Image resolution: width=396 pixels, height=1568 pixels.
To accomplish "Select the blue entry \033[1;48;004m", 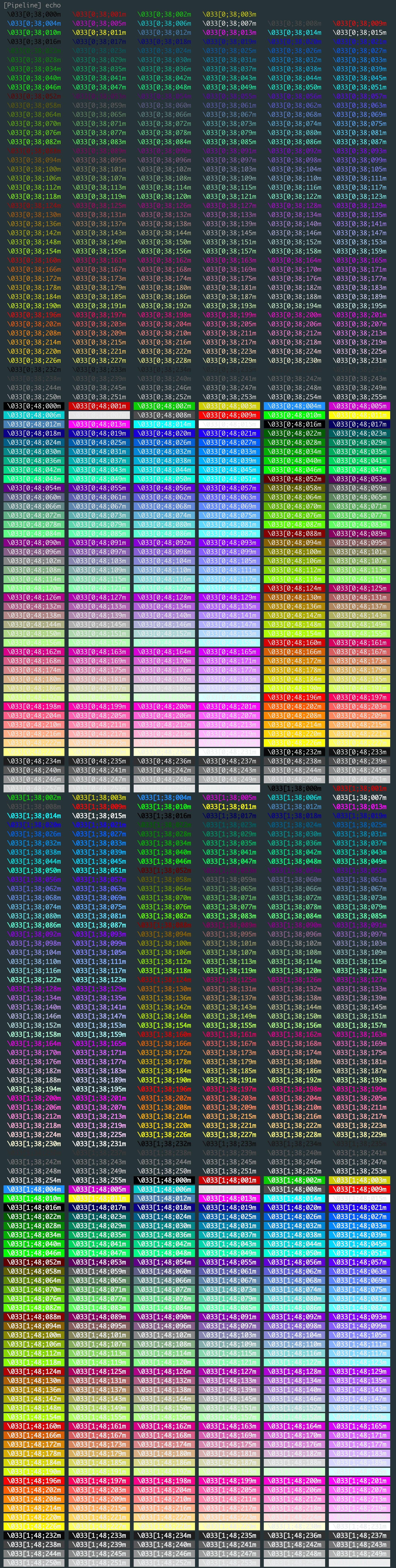I will coord(34,1189).
